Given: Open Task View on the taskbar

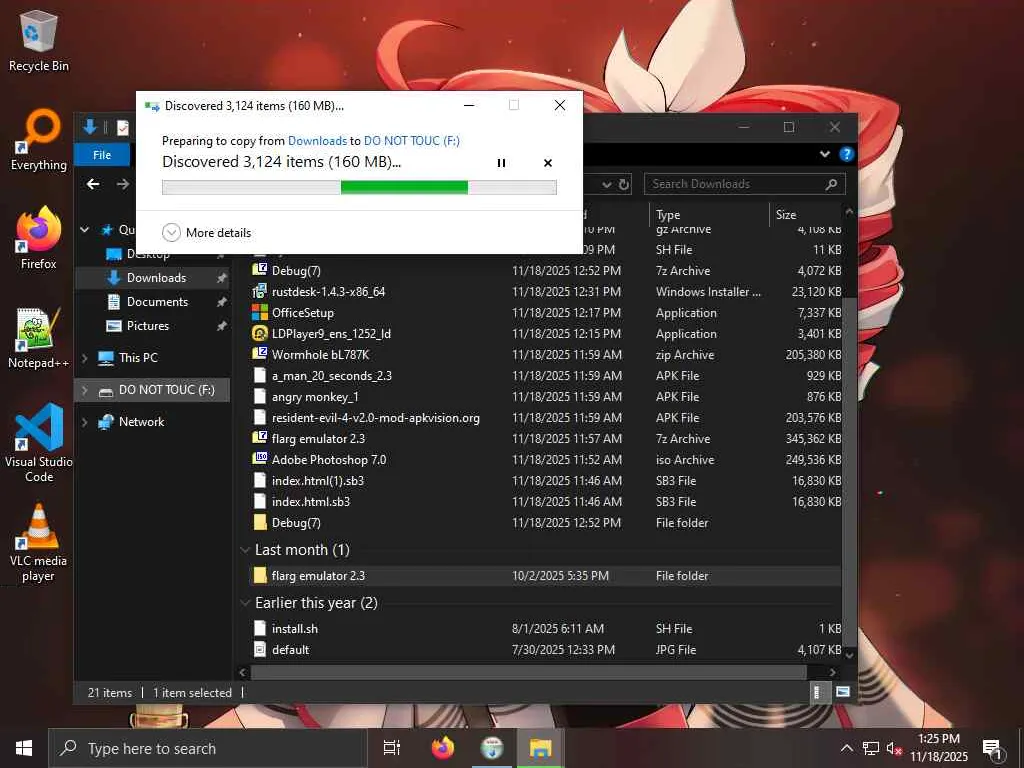Looking at the screenshot, I should tap(392, 748).
